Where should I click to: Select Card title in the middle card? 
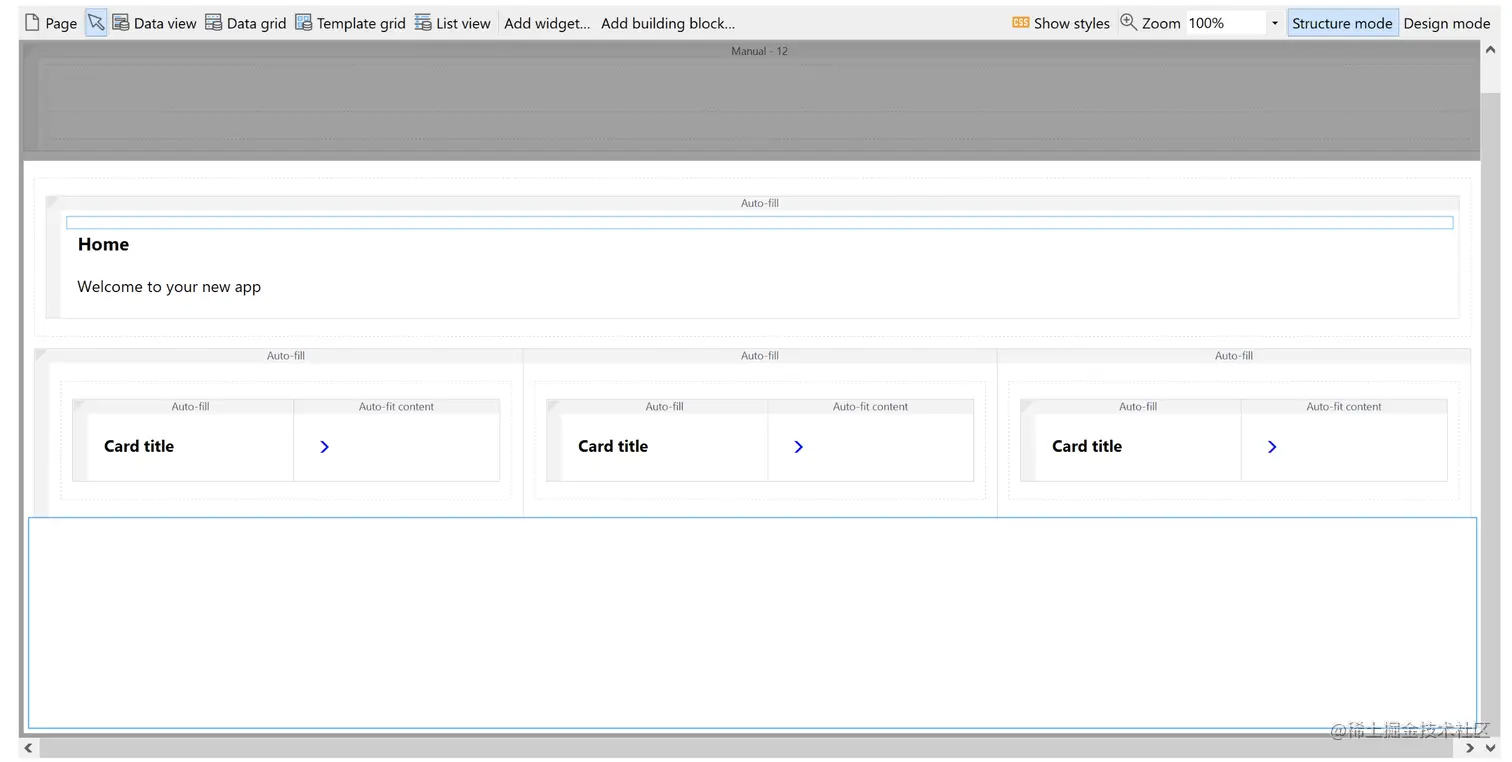click(613, 447)
